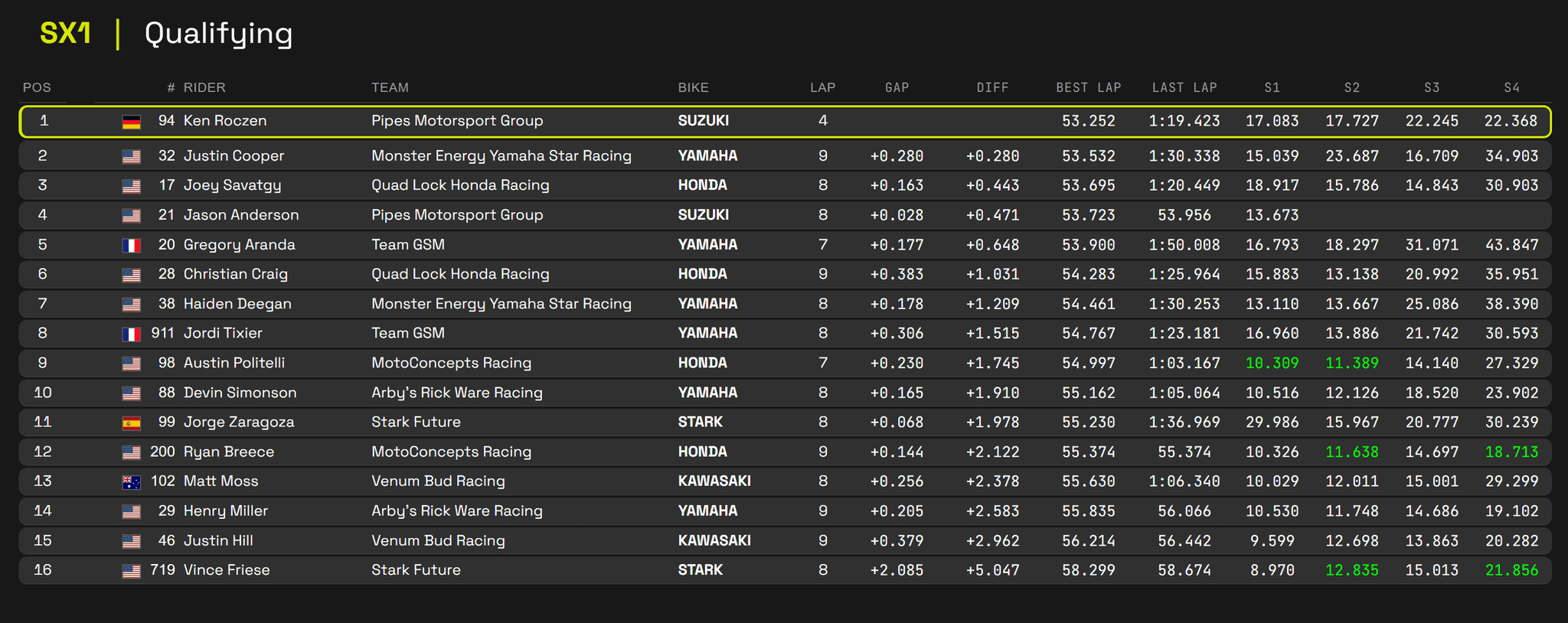
Task: Click the French flag next to Gregory Aranda
Action: (131, 246)
